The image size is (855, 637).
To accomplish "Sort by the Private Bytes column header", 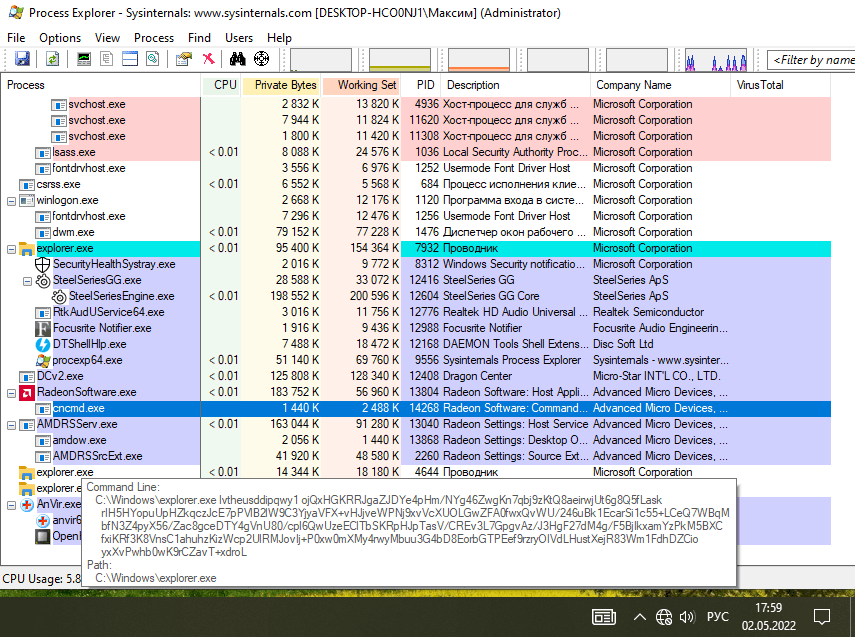I will [x=284, y=85].
